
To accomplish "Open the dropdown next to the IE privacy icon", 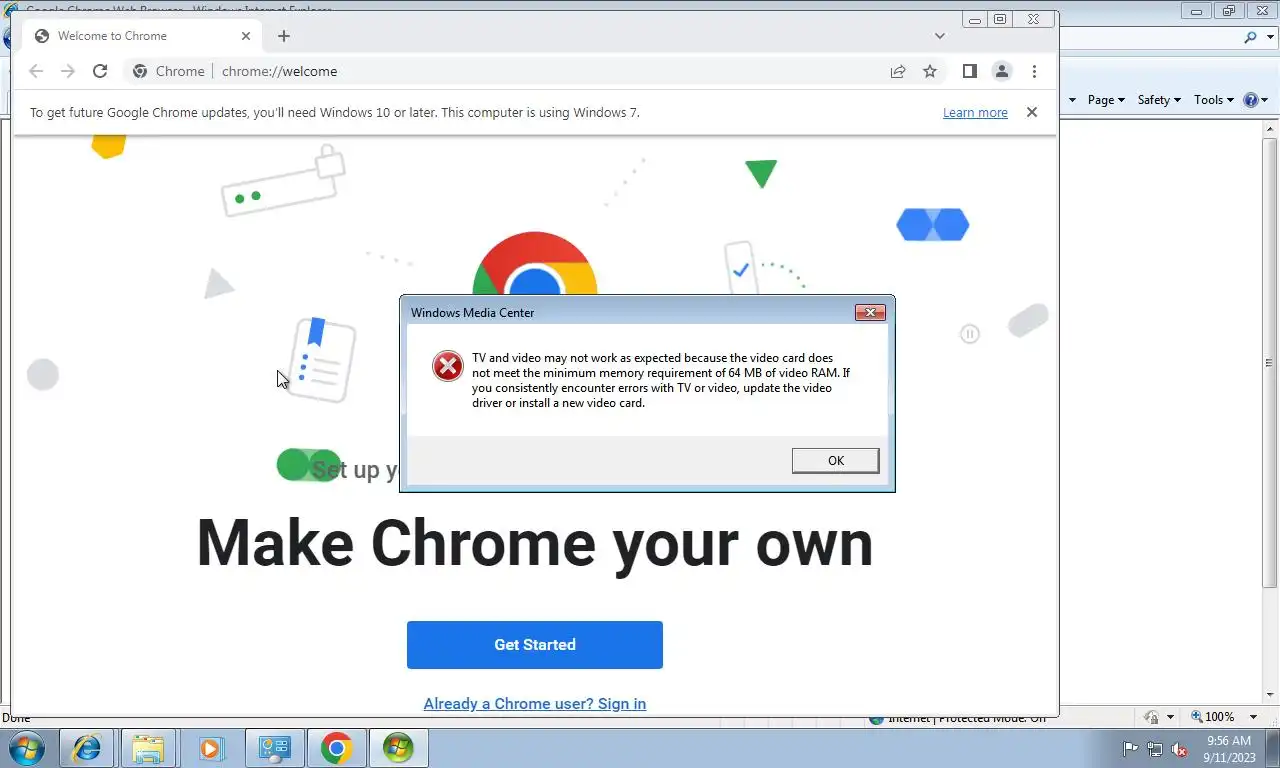I will [1170, 717].
